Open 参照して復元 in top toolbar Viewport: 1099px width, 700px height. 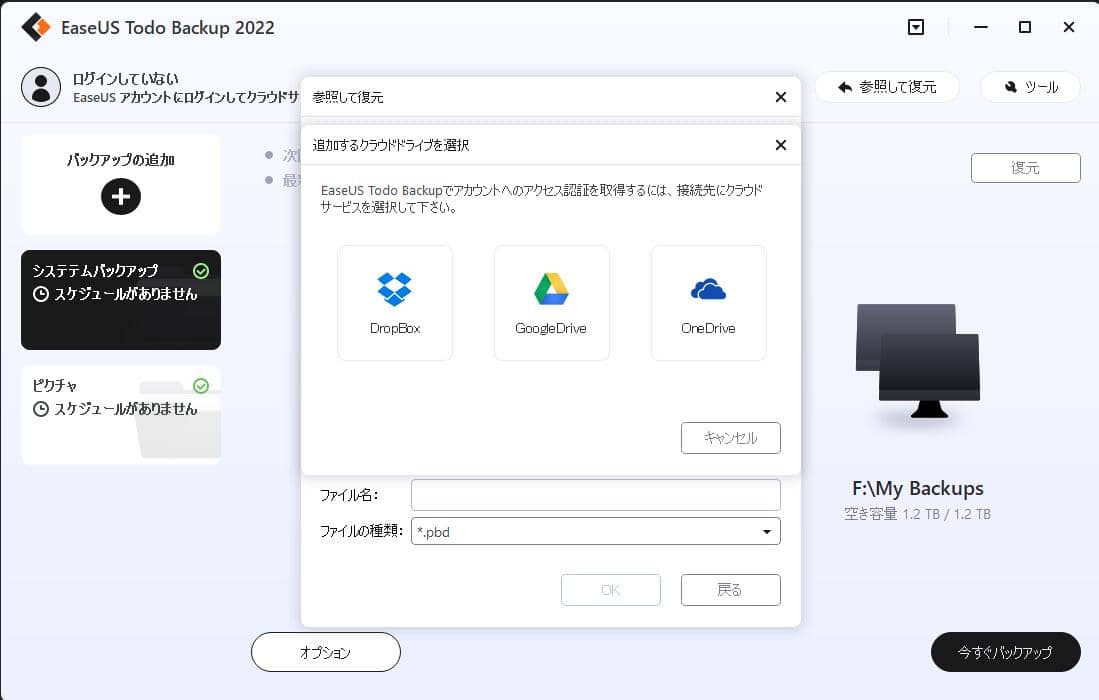pos(887,87)
